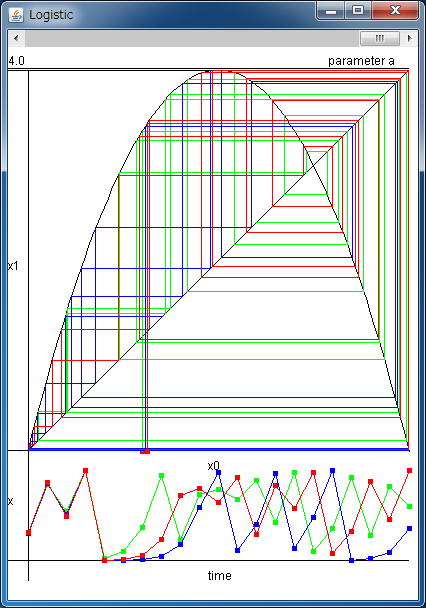The image size is (426, 608).
Task: Click the 4.0 parameter value label
Action: [16, 61]
